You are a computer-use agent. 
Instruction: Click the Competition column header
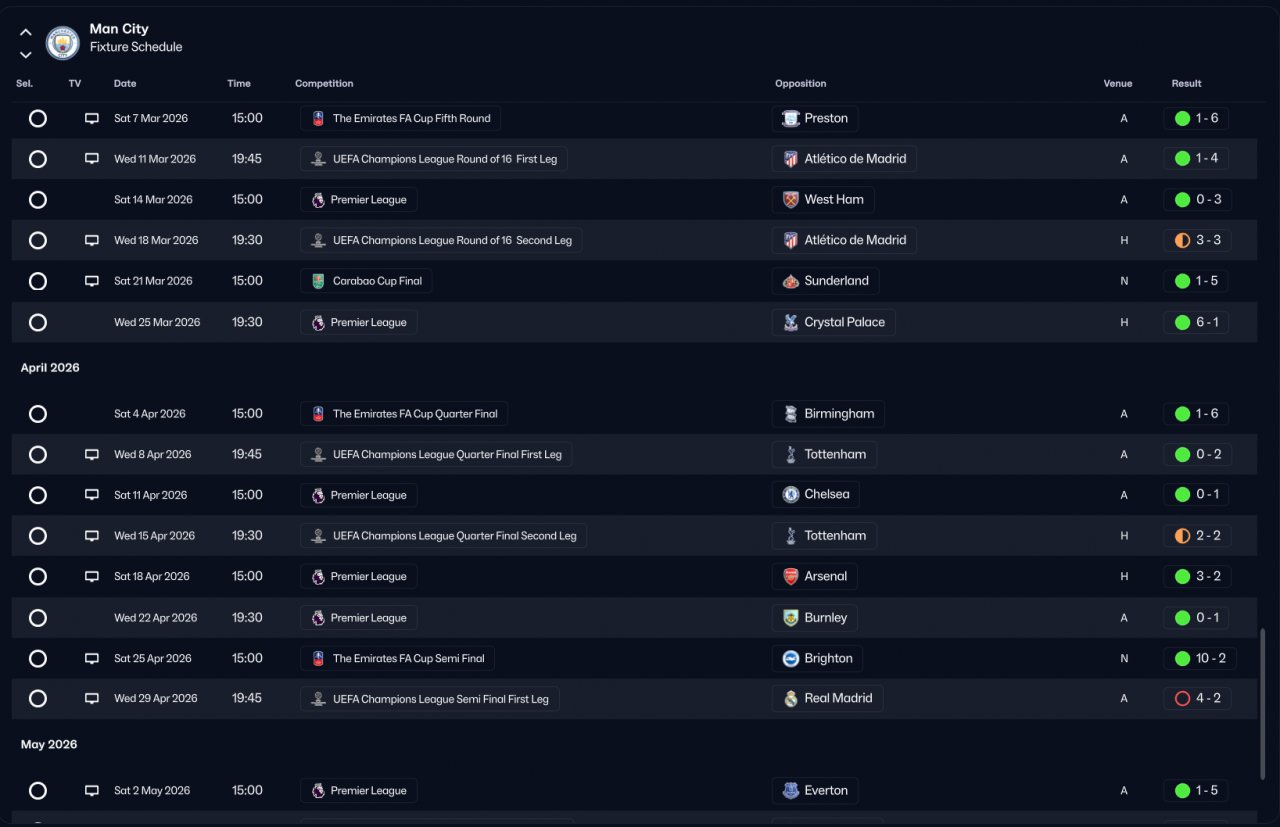coord(324,84)
